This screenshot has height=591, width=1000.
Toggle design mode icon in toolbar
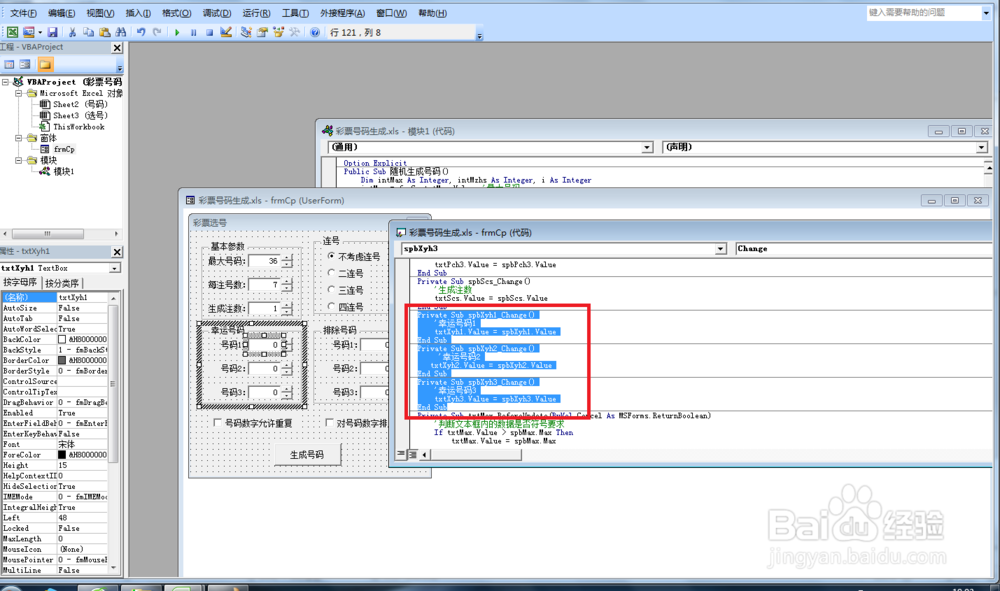click(x=226, y=32)
